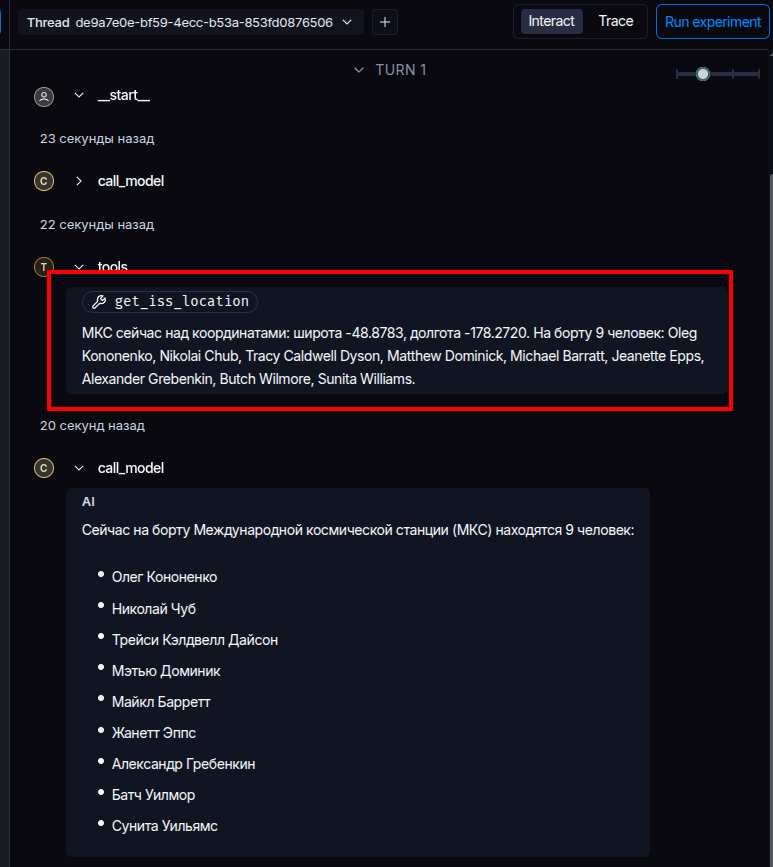Screen dimensions: 773x867
Task: Collapse the second call_model node
Action: [x=79, y=468]
